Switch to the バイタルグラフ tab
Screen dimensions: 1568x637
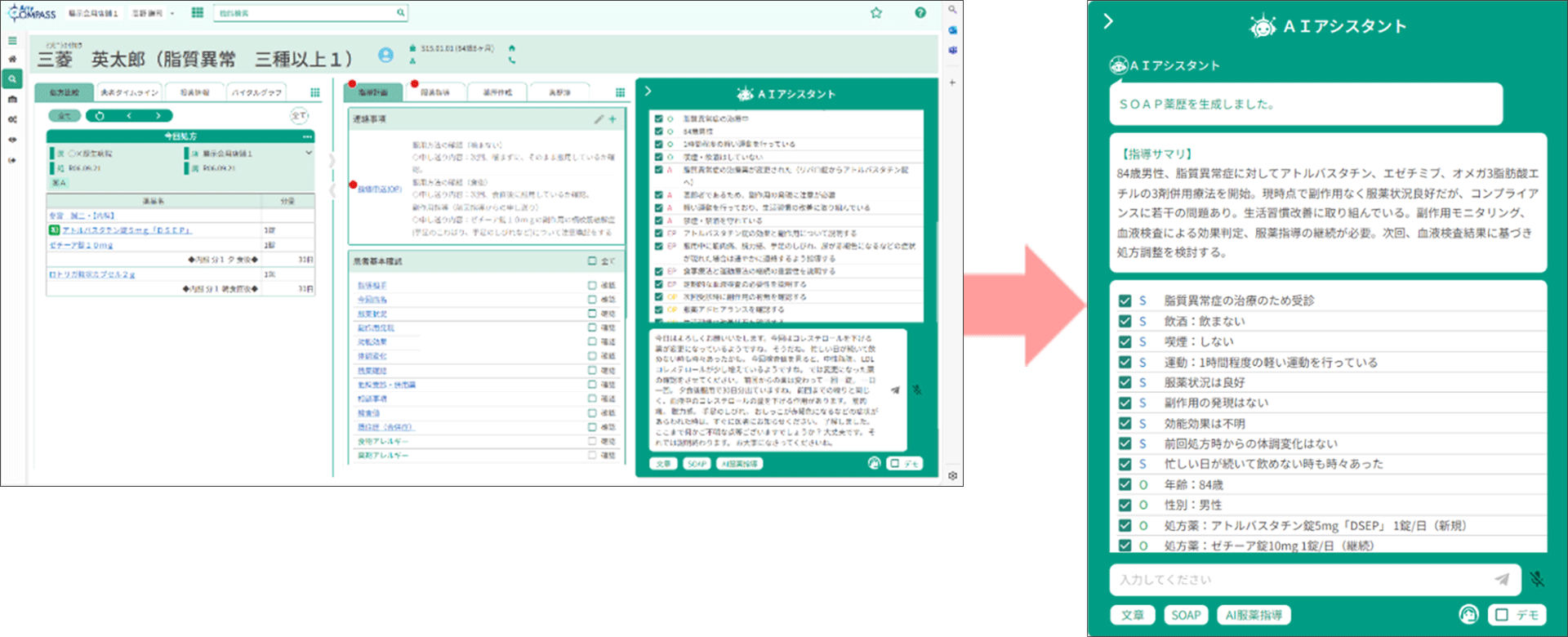click(256, 92)
